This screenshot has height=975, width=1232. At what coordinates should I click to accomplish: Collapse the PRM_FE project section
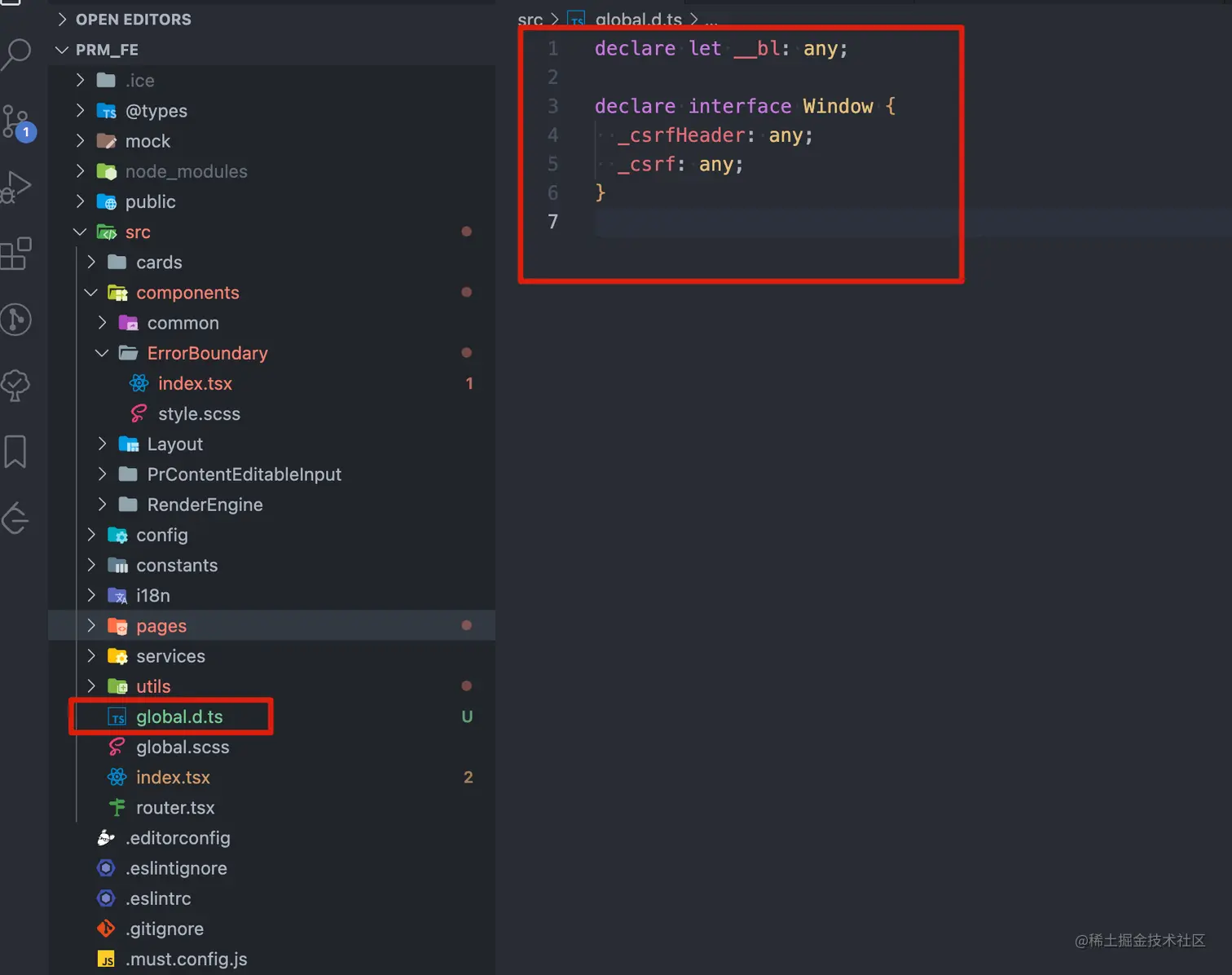62,50
